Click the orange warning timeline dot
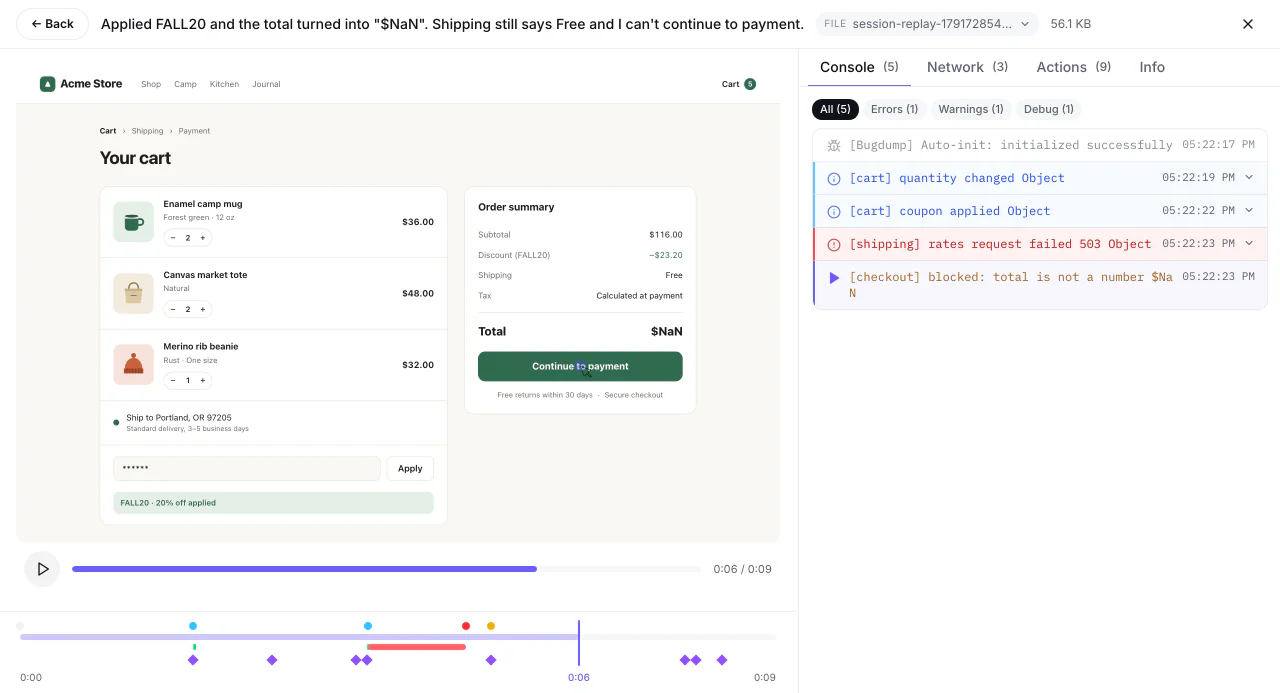 491,626
